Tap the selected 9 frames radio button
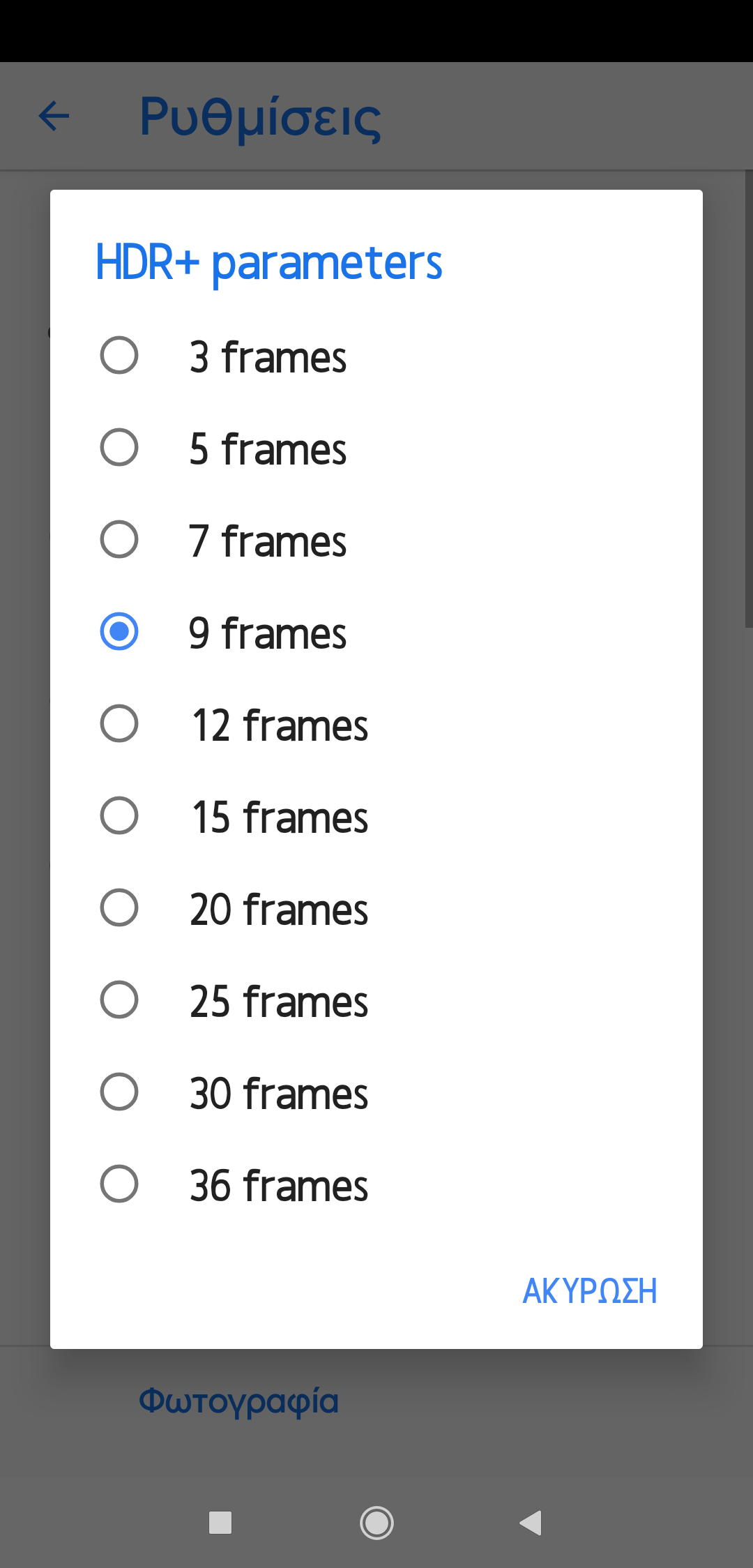 119,632
